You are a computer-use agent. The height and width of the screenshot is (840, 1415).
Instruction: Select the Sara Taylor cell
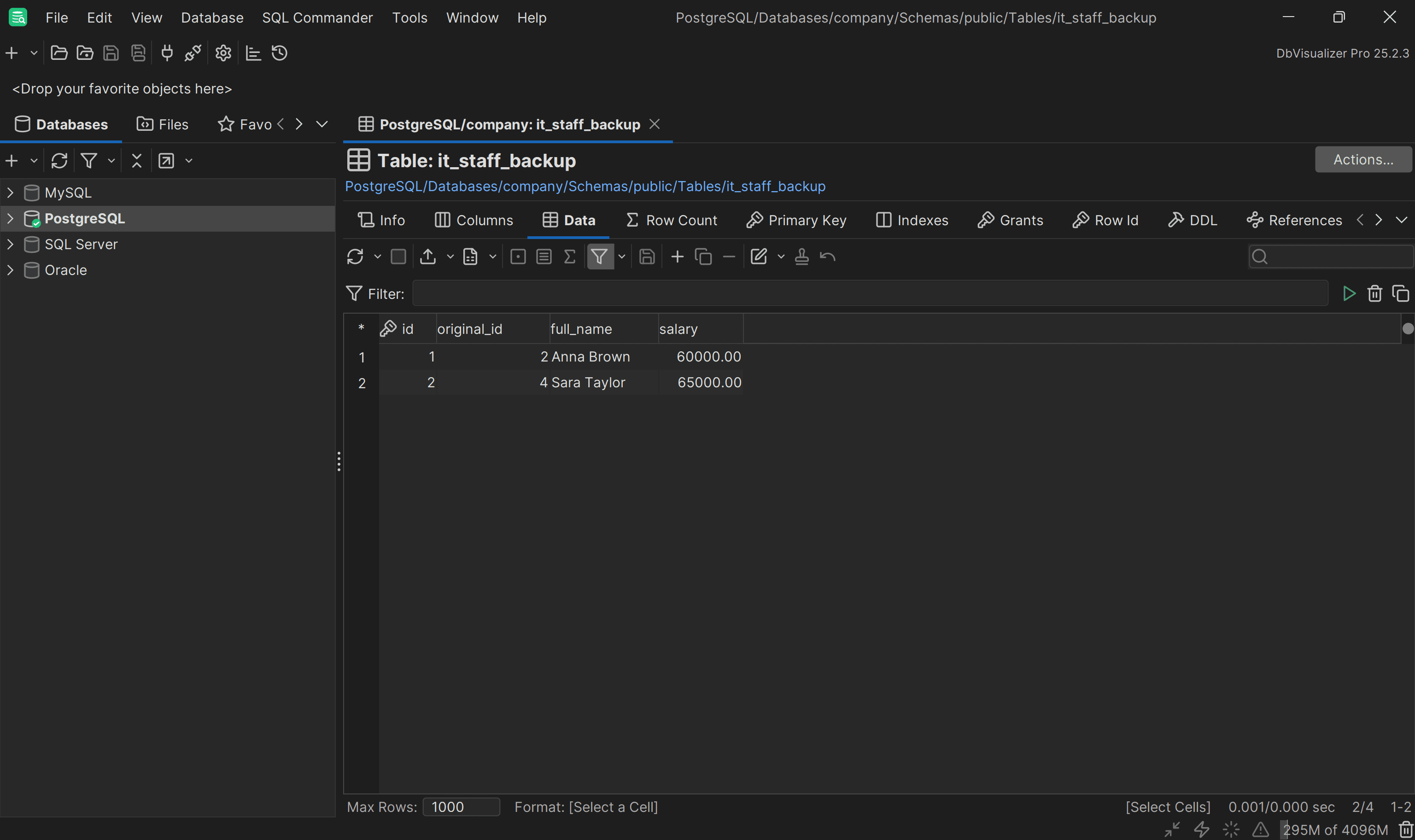(x=603, y=383)
